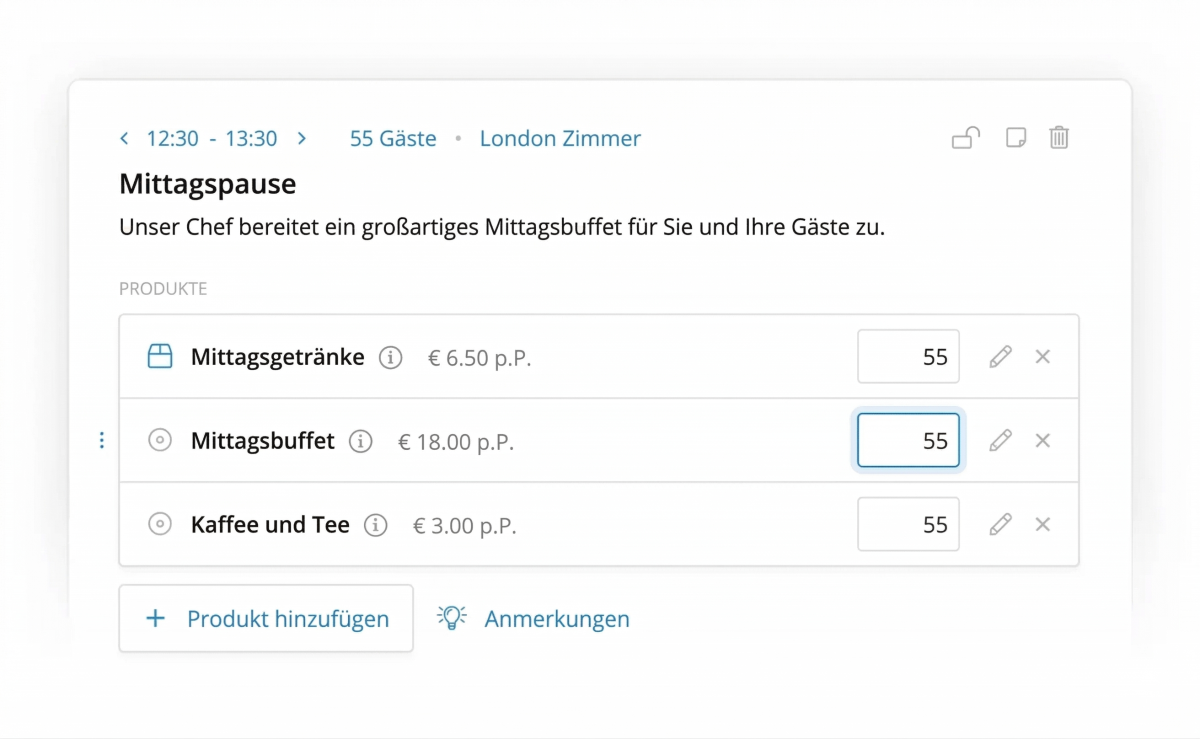Open the London Zimmer room link

[560, 139]
